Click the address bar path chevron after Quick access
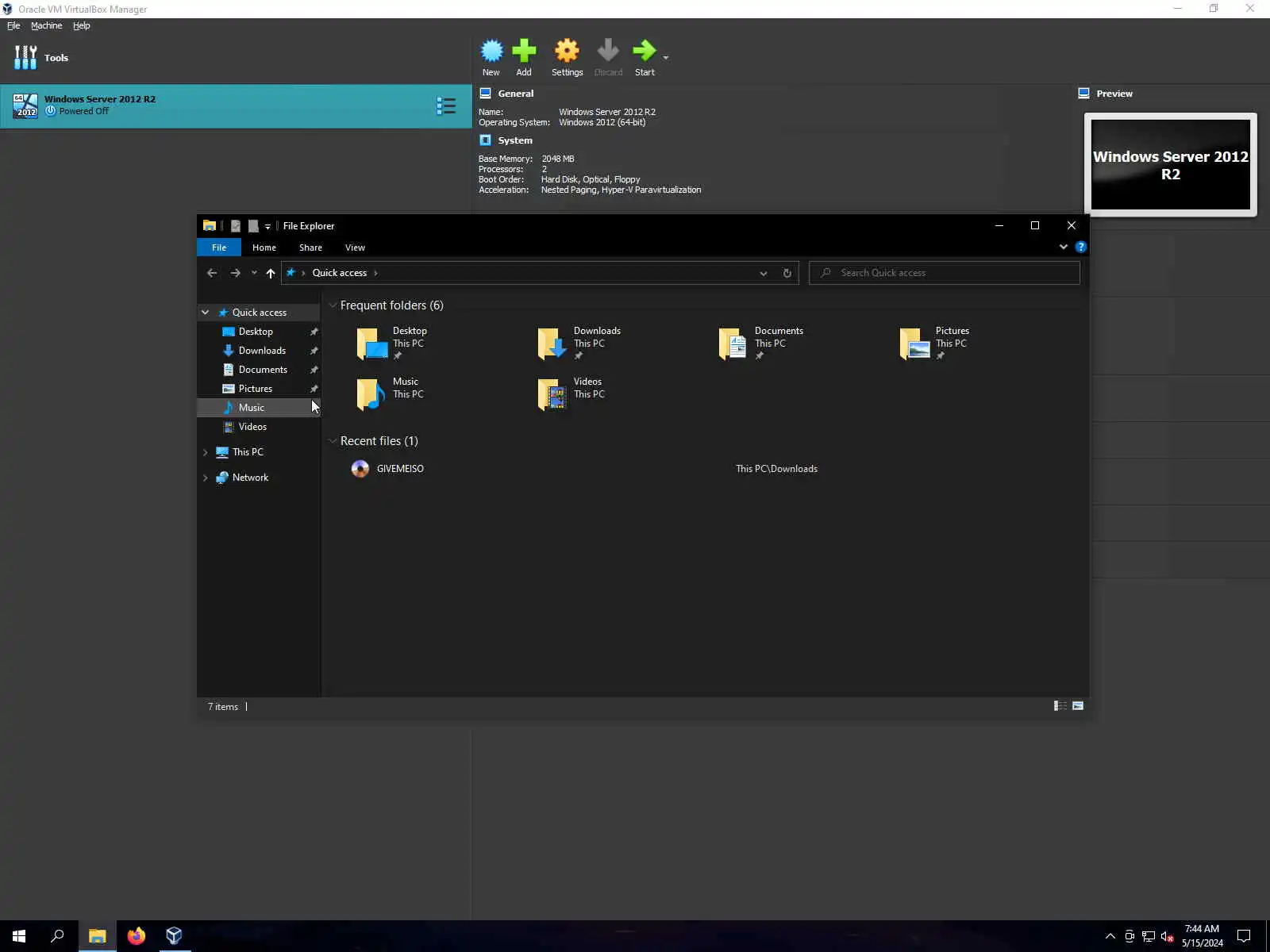 [375, 273]
